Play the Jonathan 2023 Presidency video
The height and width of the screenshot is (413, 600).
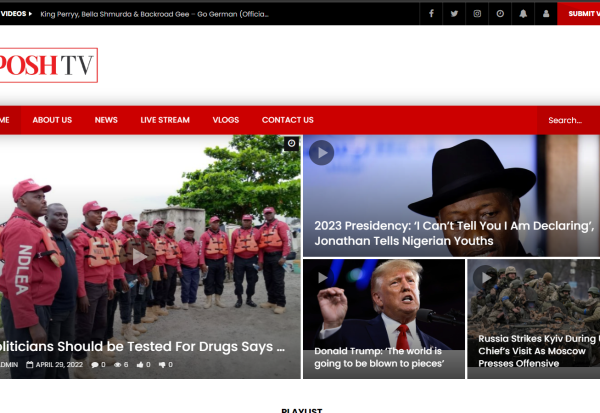tap(321, 153)
